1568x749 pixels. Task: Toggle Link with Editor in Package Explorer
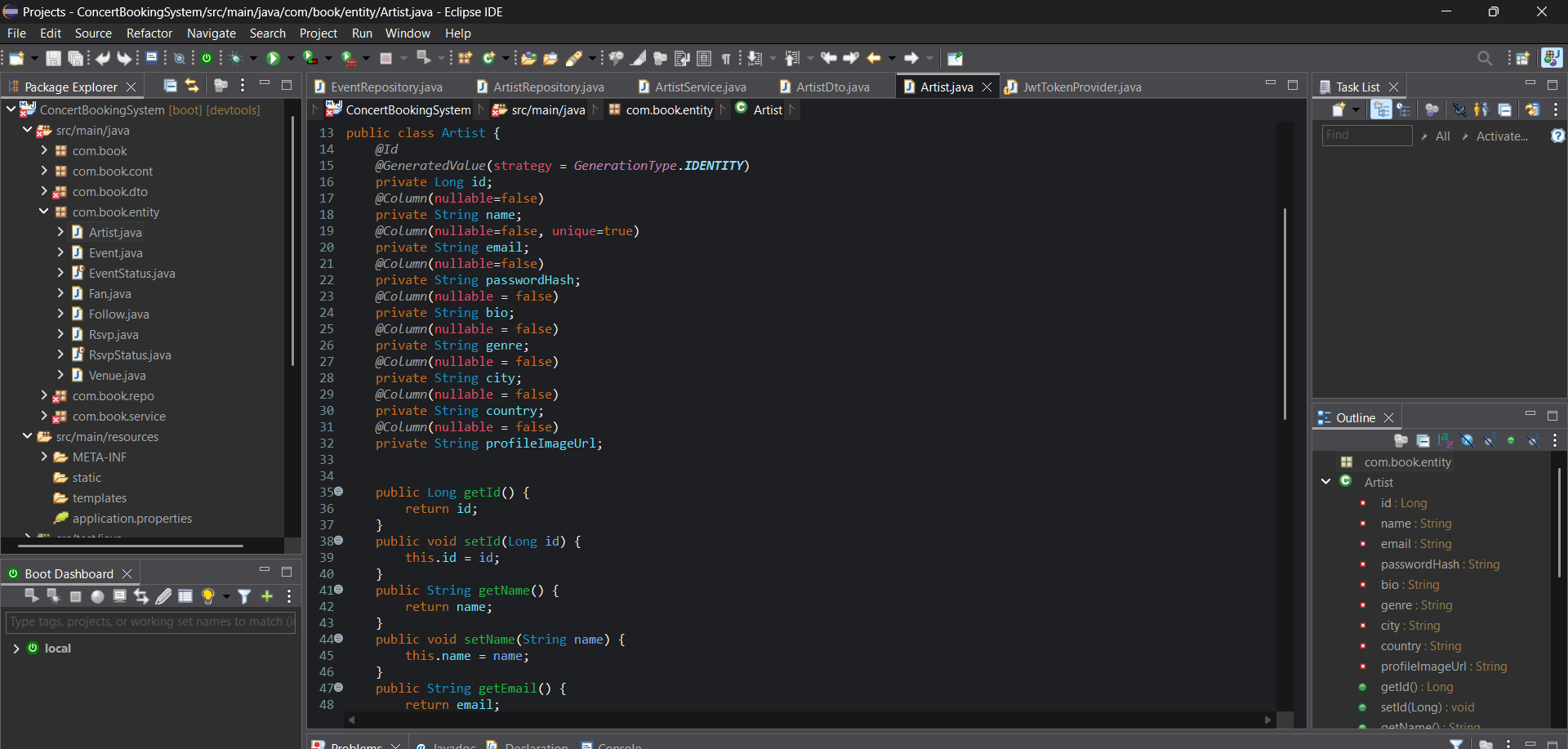192,86
